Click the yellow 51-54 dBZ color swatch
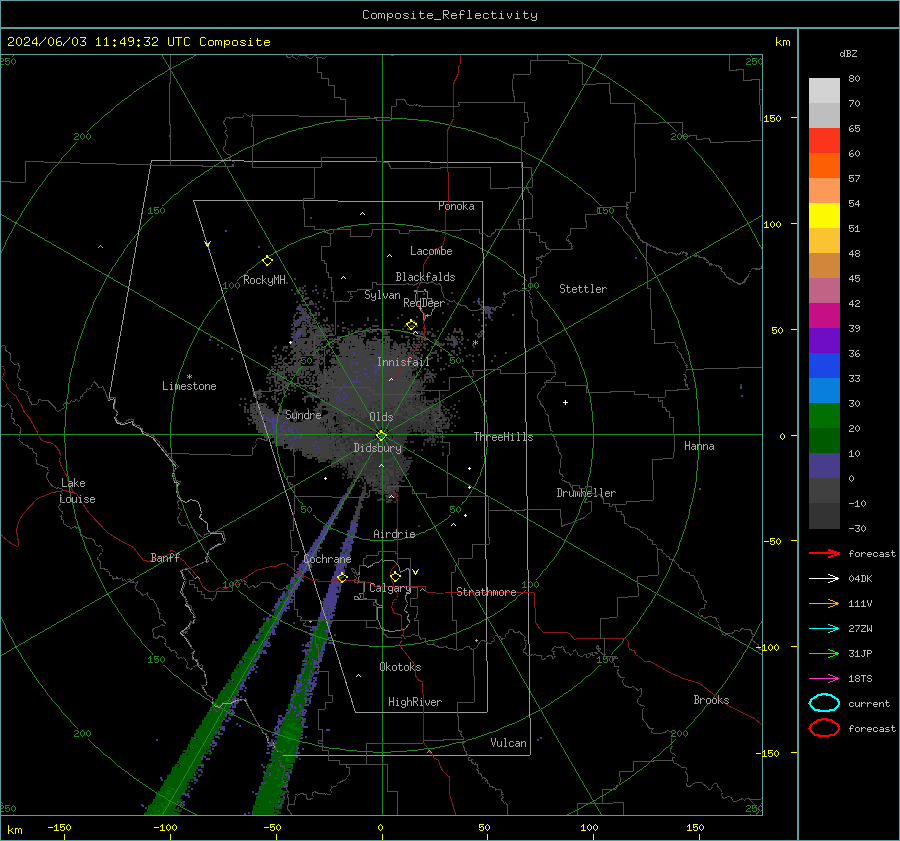 pos(824,216)
